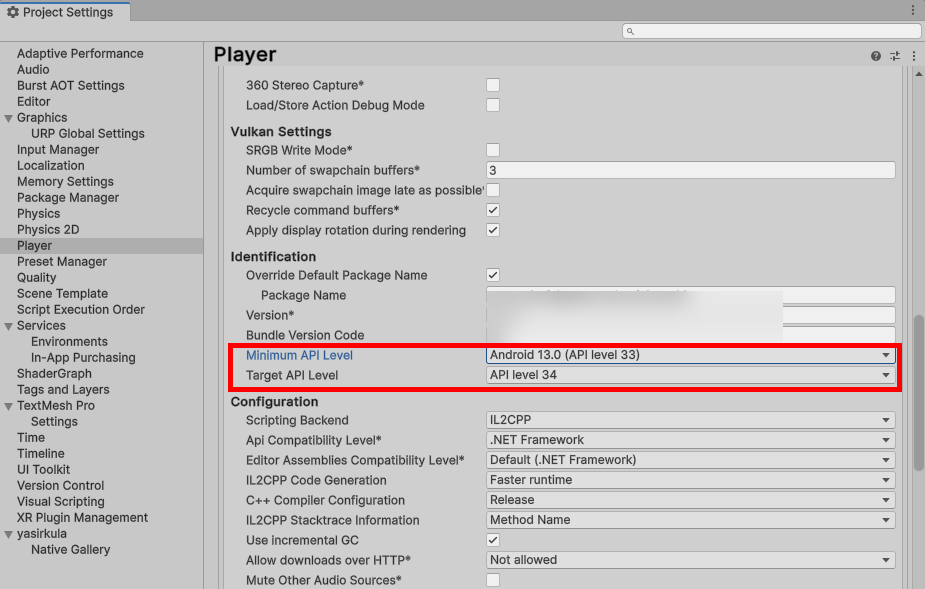Toggle the 360 Stereo Capture checkbox
This screenshot has width=925, height=589.
point(493,85)
